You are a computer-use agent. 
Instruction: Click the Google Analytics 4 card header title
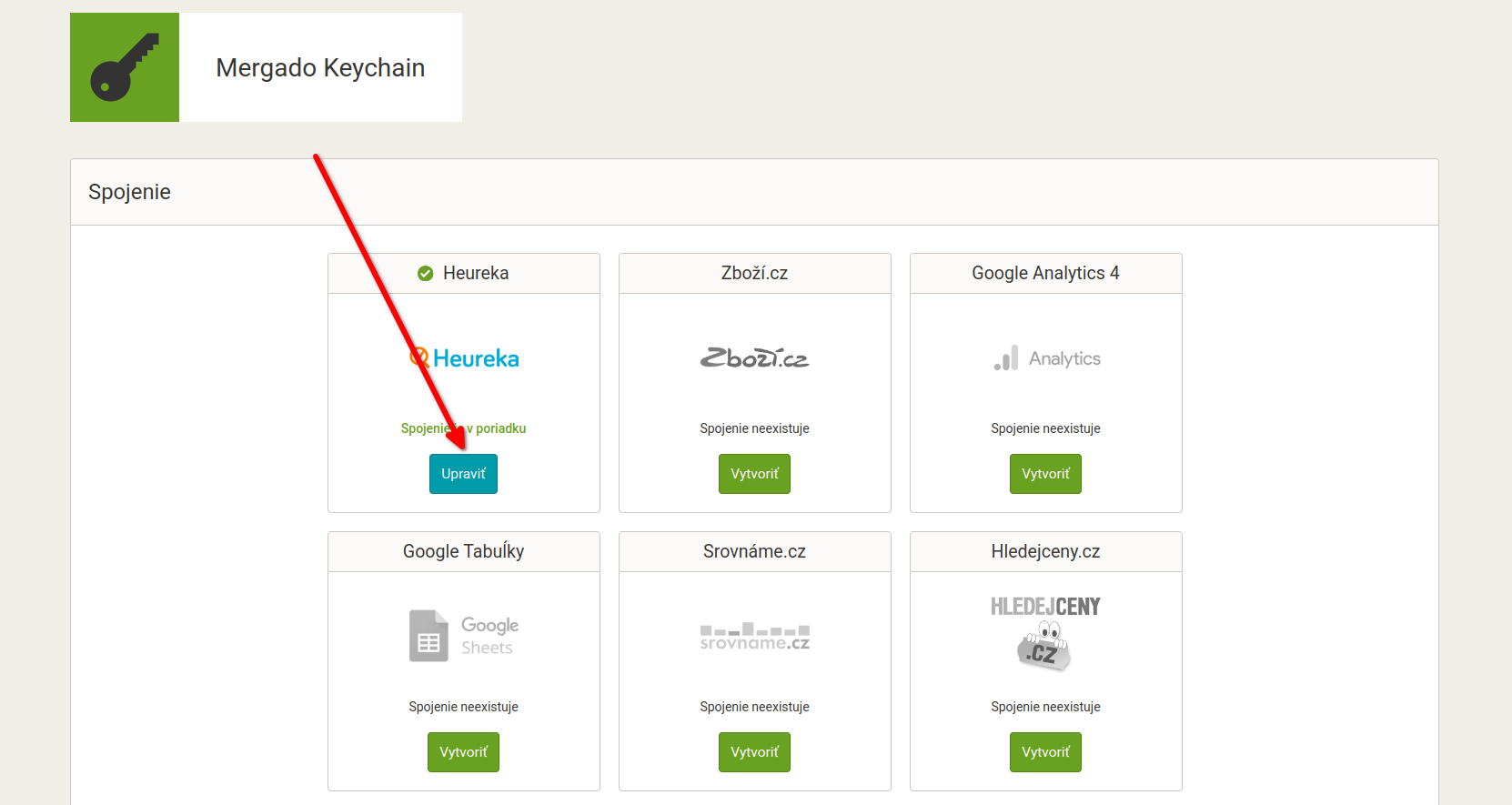pos(1045,273)
